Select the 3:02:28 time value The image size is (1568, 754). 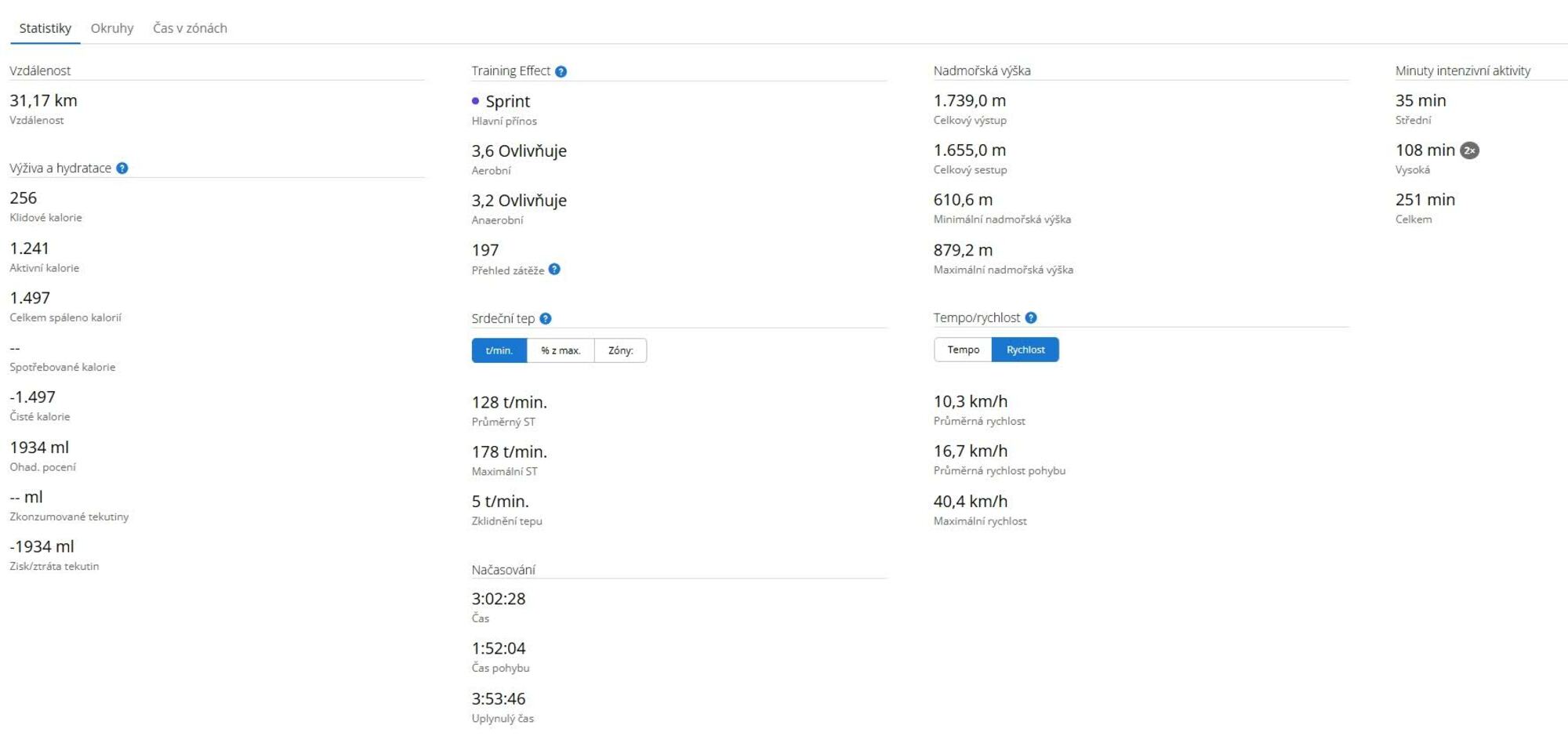pyautogui.click(x=499, y=600)
